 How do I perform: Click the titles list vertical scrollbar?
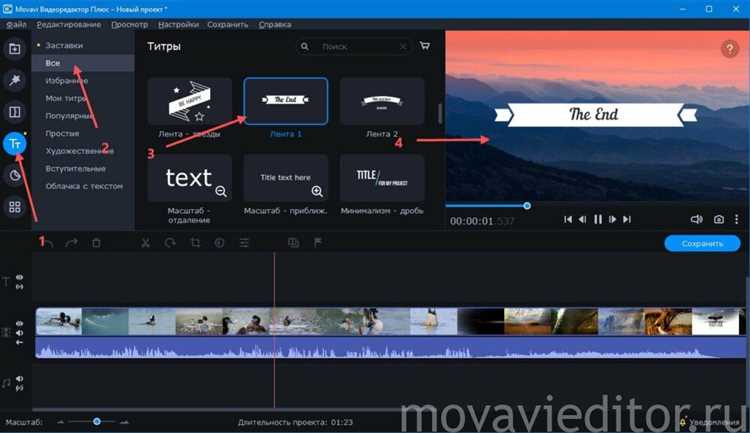pos(440,113)
